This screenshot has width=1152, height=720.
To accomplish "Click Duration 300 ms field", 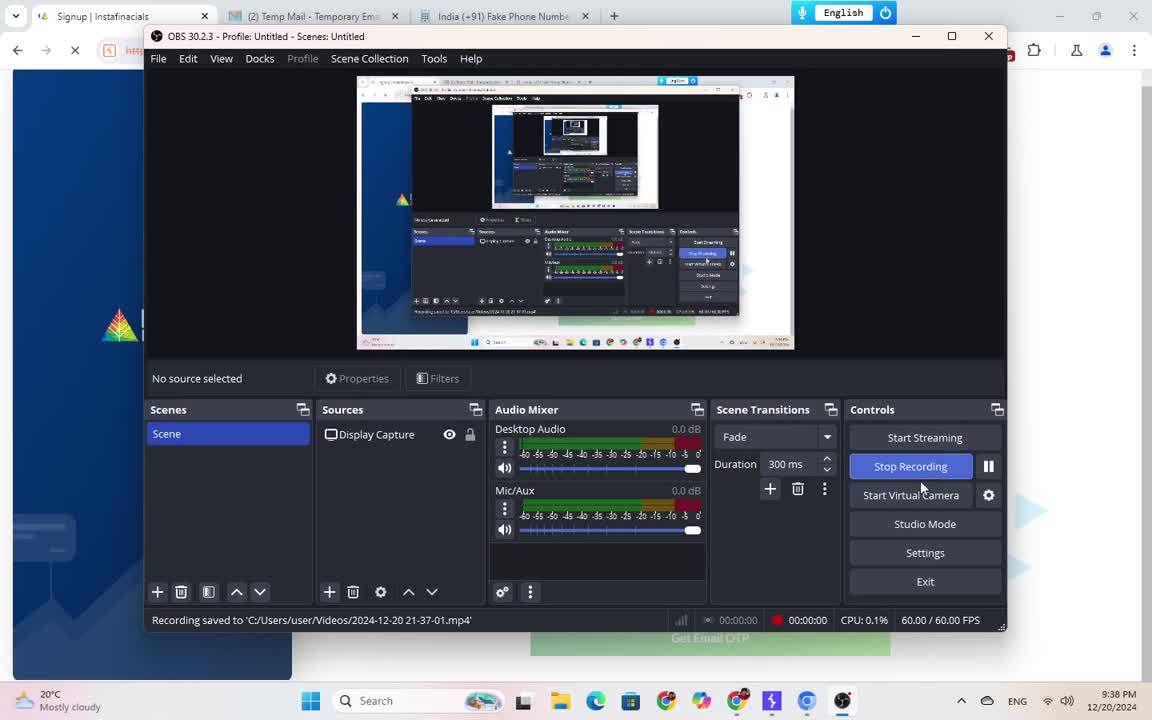I will (x=790, y=464).
